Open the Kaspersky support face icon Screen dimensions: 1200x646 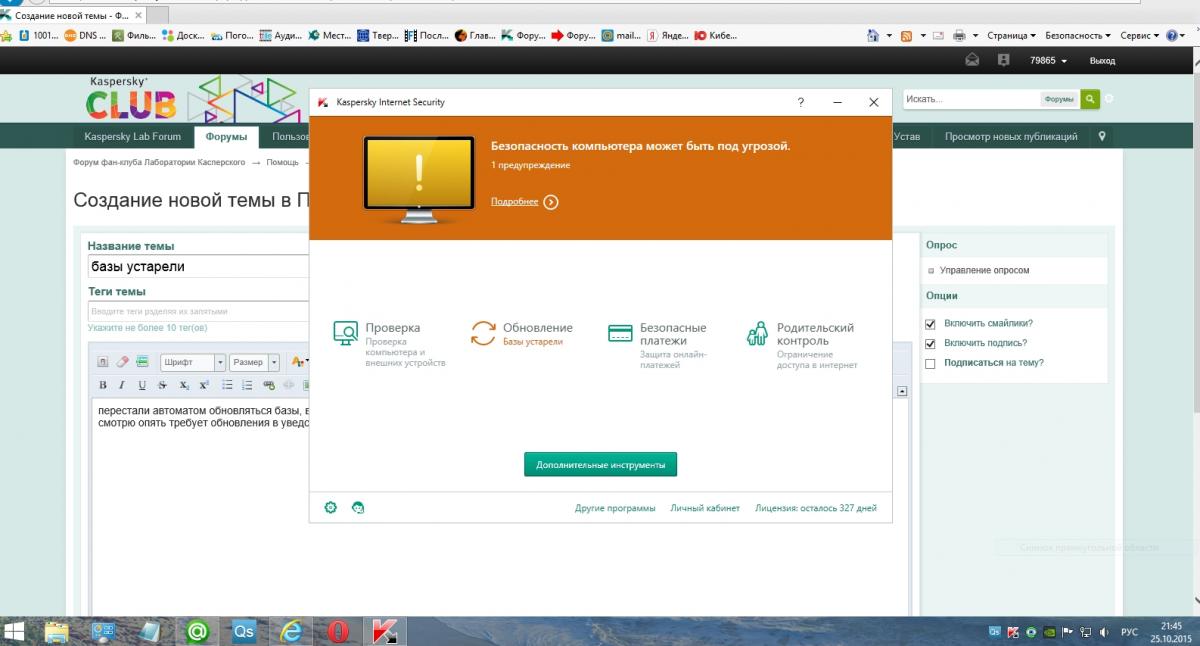[358, 508]
